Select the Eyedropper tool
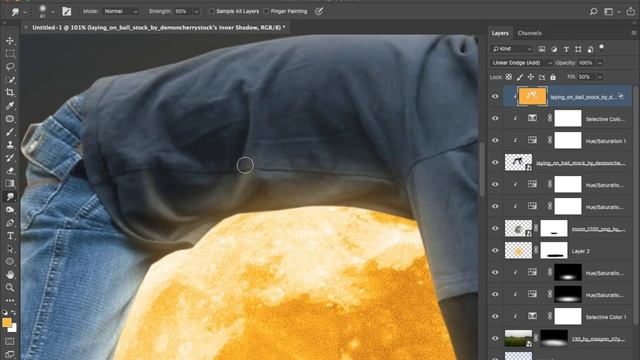This screenshot has height=360, width=640. coord(10,106)
